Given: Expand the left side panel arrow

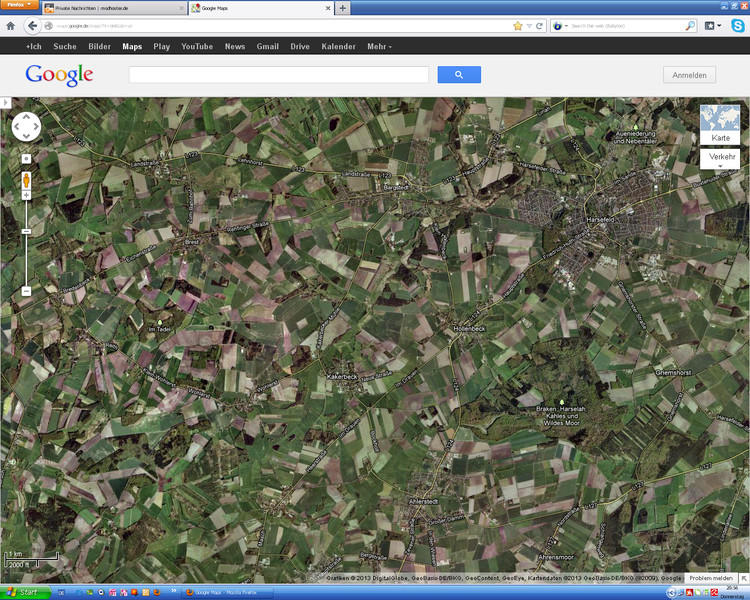Looking at the screenshot, I should pyautogui.click(x=5, y=102).
